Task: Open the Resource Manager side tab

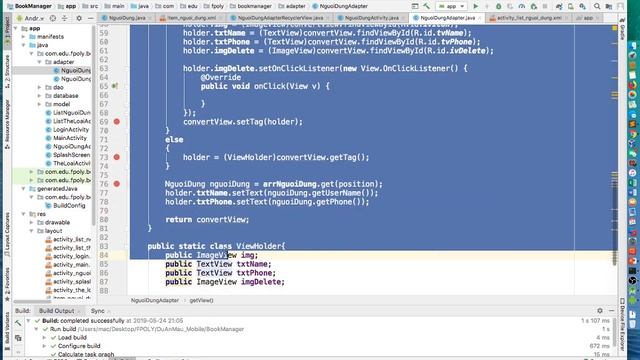Action: pyautogui.click(x=7, y=124)
